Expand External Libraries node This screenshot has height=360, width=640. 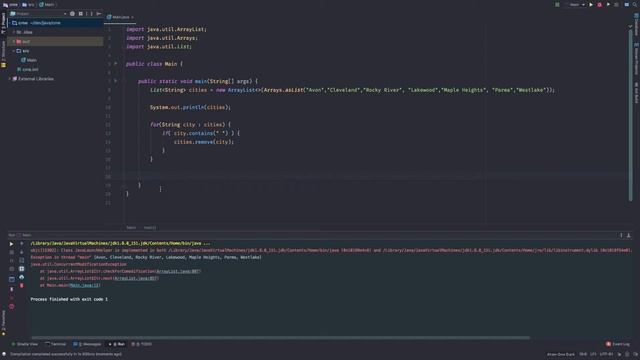(x=10, y=79)
